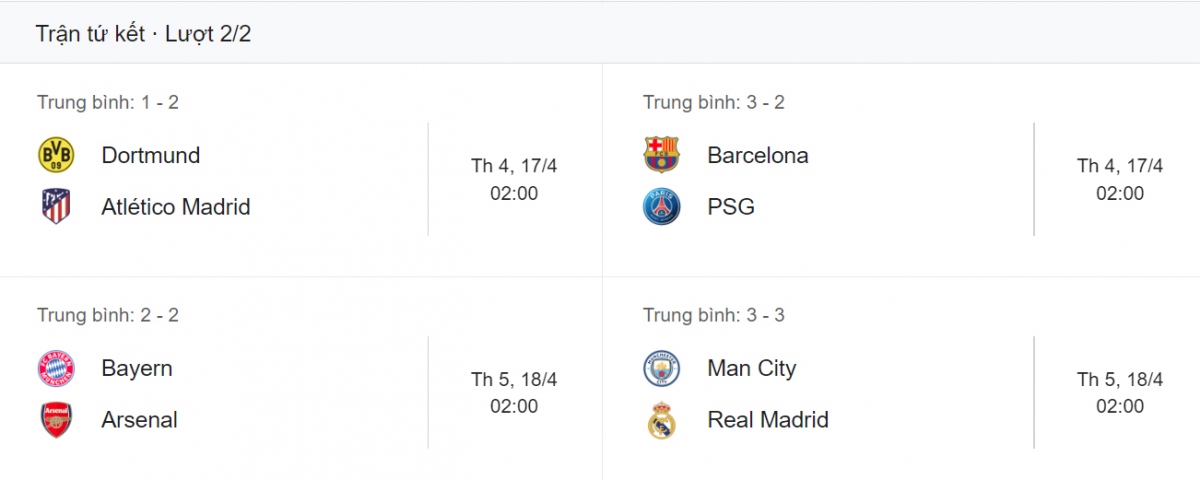1200x480 pixels.
Task: Open the Atlético Madrid team name link
Action: click(176, 207)
